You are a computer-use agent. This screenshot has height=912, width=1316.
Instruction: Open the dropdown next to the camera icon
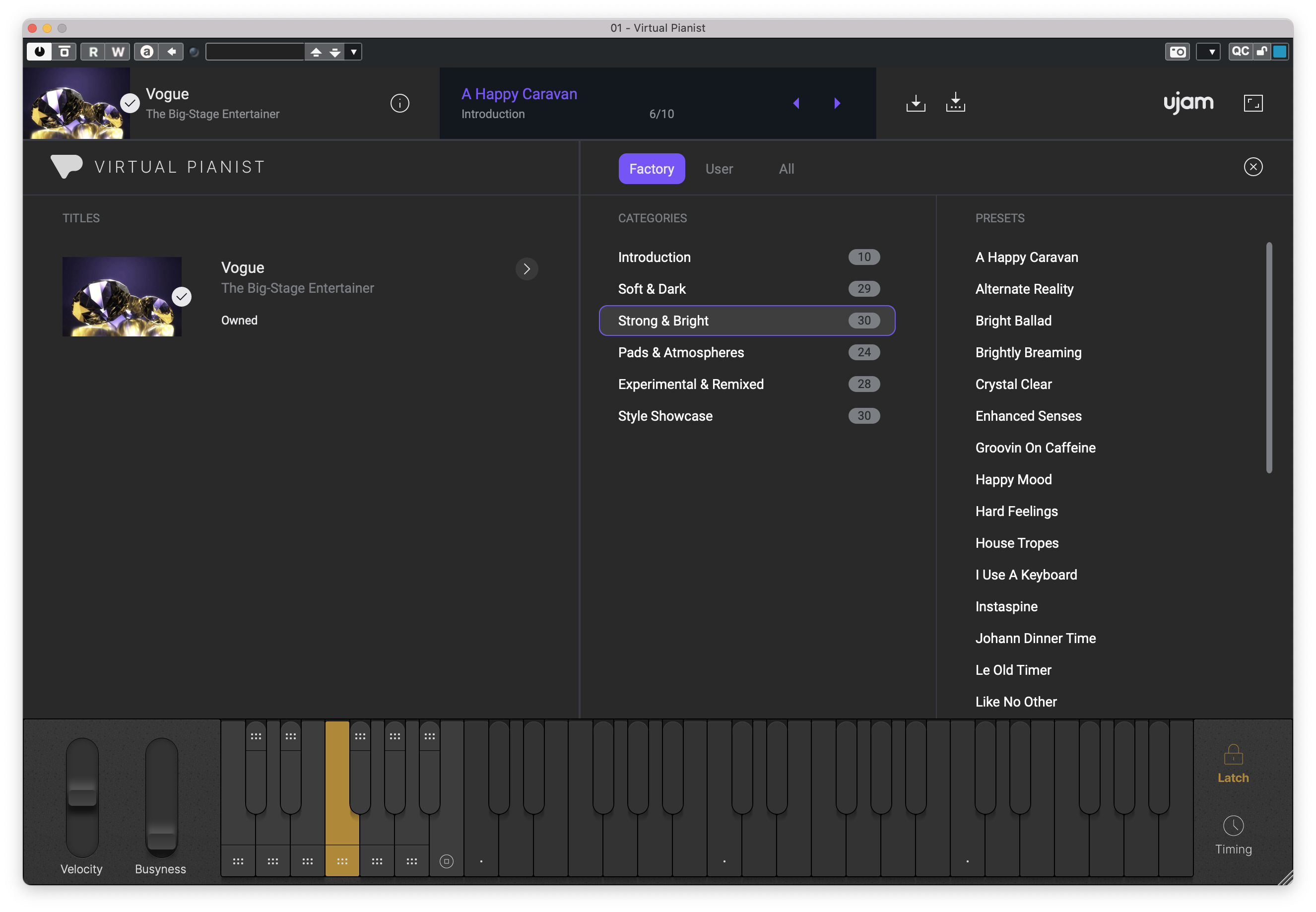point(1208,52)
